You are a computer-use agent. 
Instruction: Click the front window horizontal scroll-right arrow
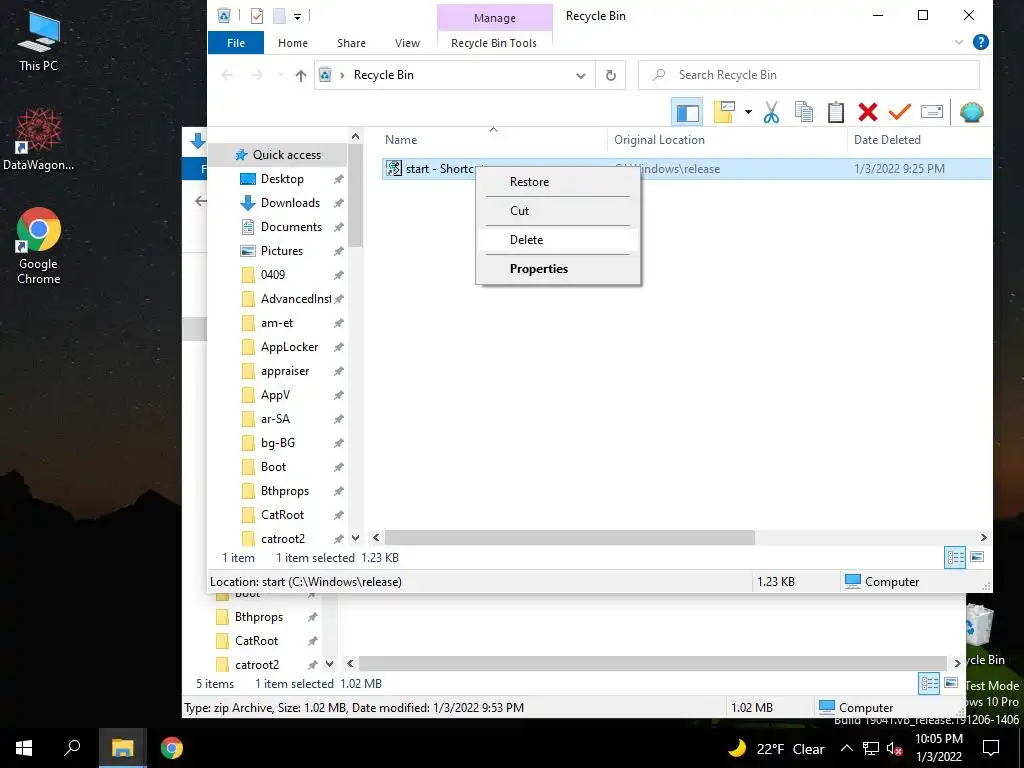[x=984, y=537]
